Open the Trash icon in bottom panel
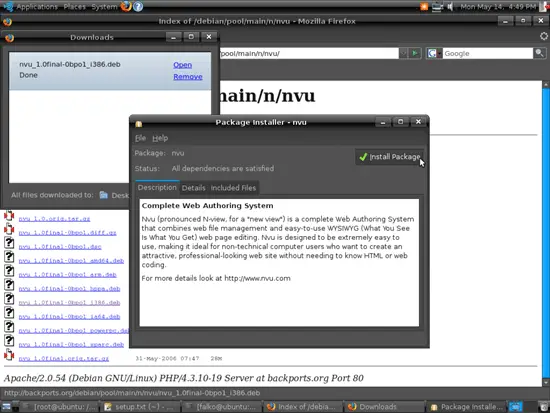This screenshot has width=550, height=413. pos(543,407)
